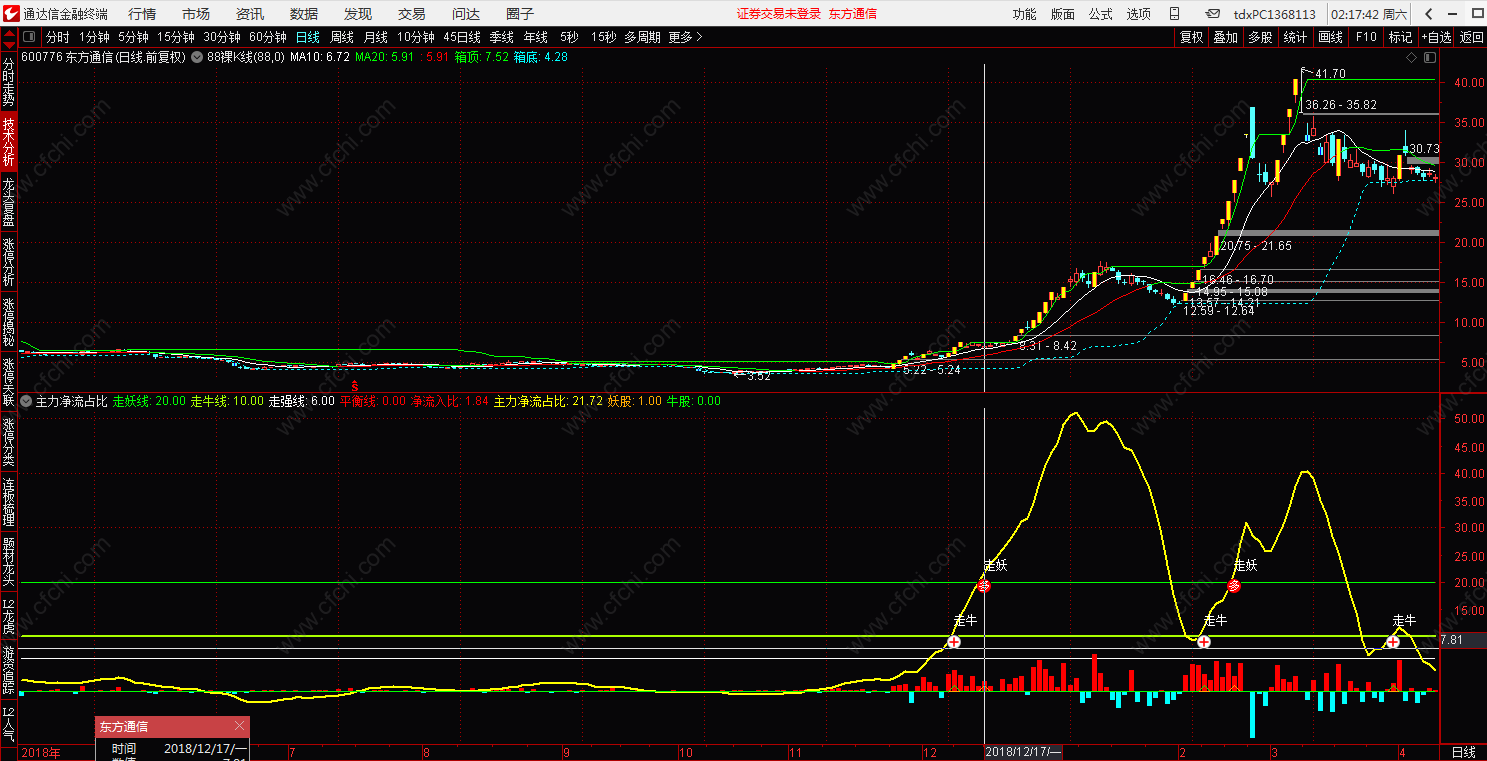Open the 版面 menu
The width and height of the screenshot is (1487, 761).
coord(1063,14)
